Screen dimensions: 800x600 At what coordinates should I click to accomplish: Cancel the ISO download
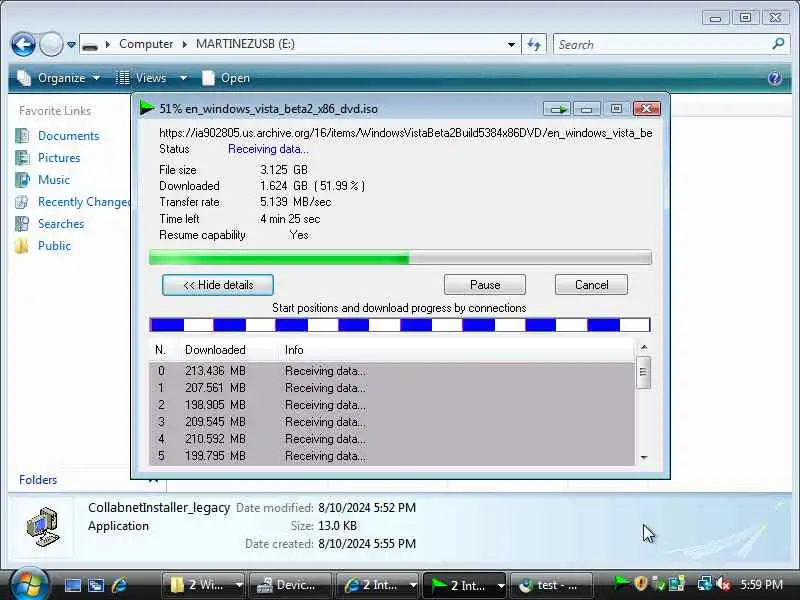click(591, 285)
